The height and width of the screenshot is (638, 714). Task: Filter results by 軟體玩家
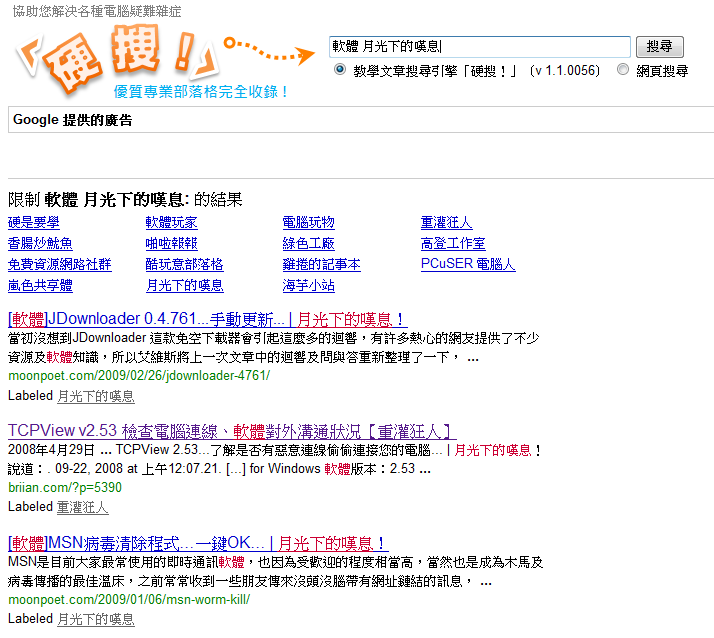tap(171, 223)
